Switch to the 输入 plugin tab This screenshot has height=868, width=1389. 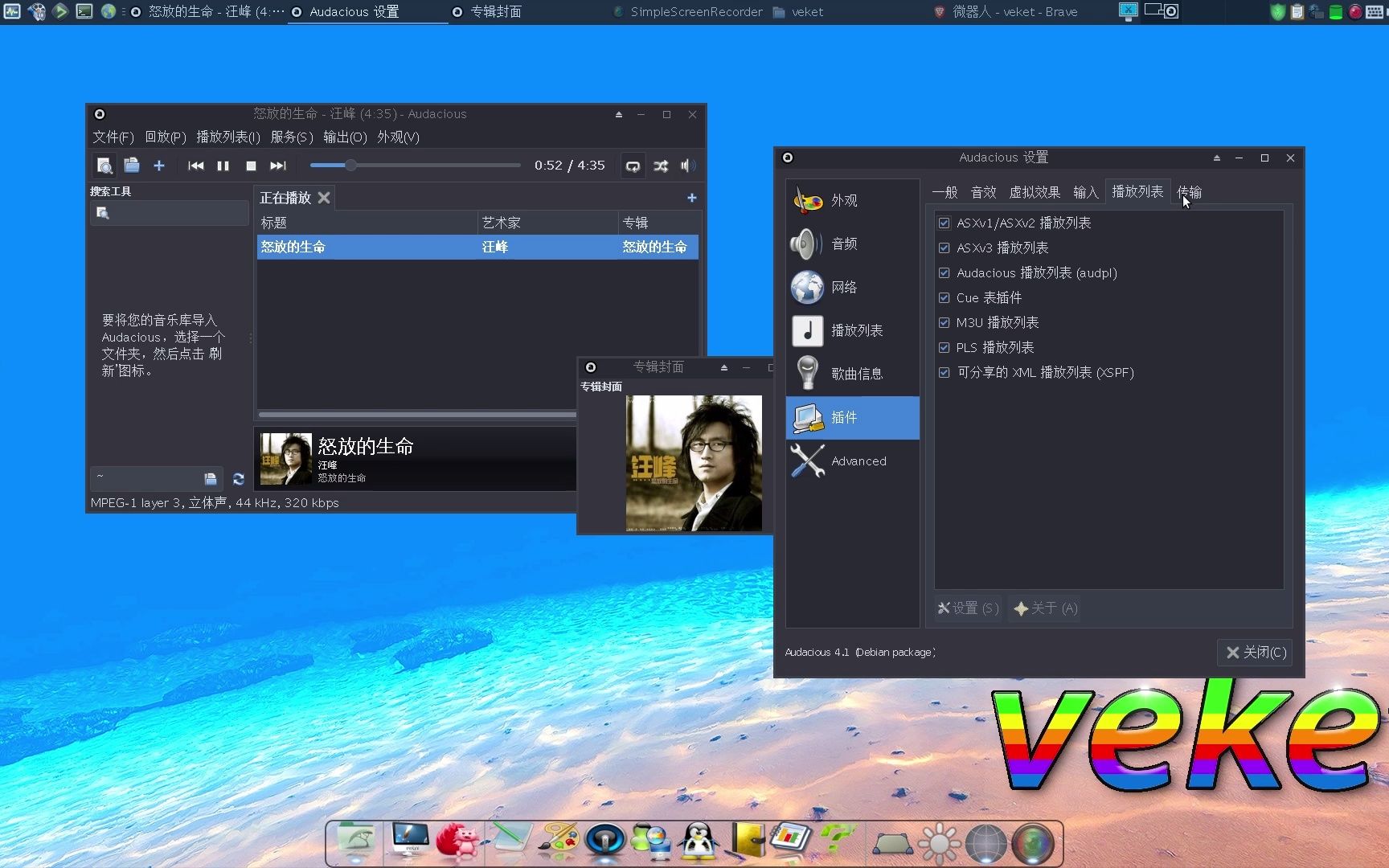tap(1085, 192)
